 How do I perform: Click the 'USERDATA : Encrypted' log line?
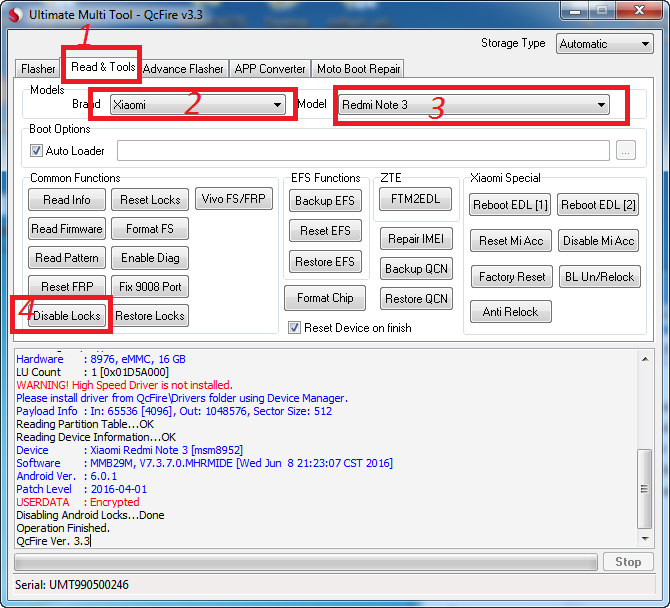[78, 502]
